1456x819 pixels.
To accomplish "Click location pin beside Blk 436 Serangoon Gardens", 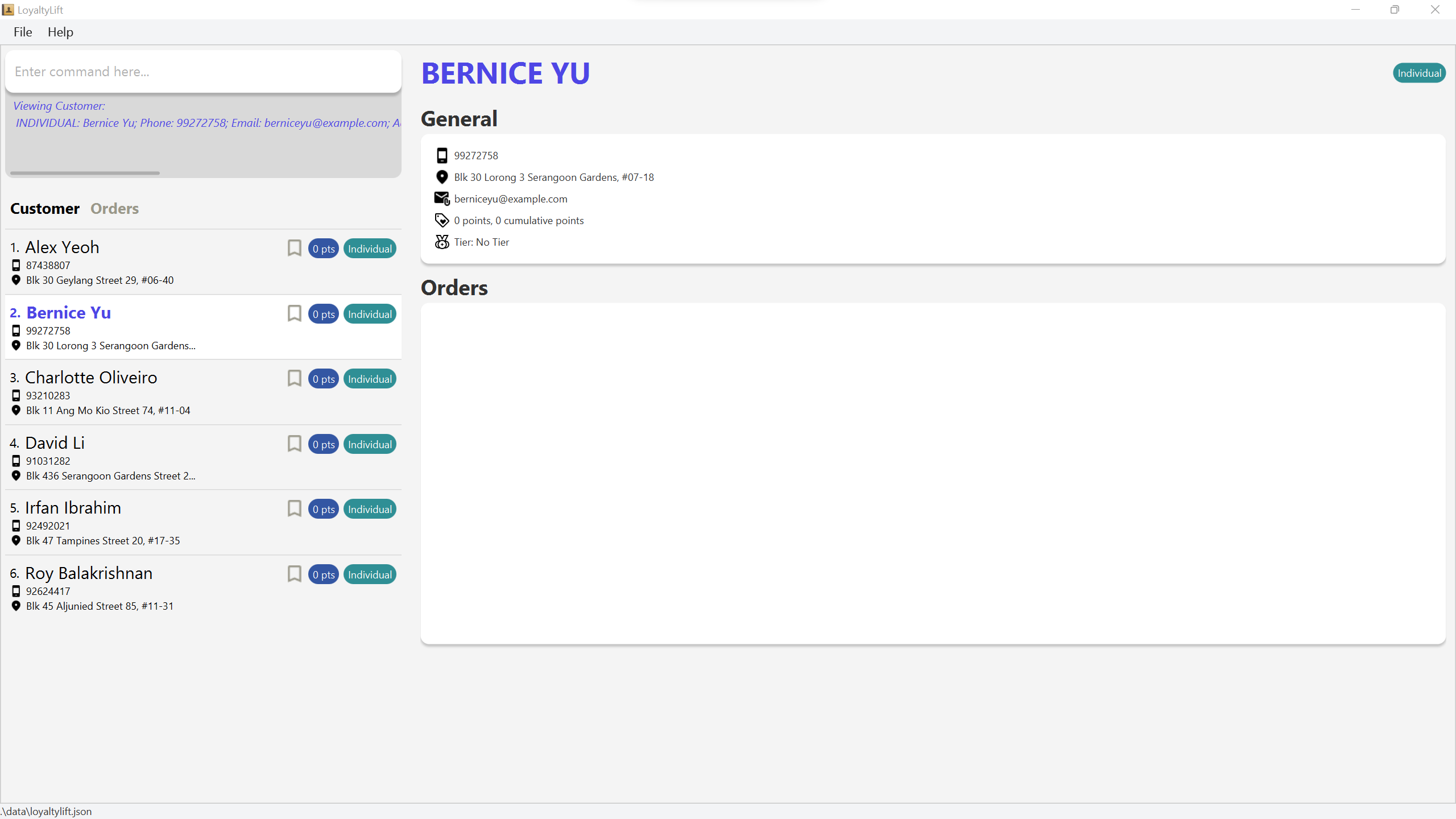I will point(16,475).
